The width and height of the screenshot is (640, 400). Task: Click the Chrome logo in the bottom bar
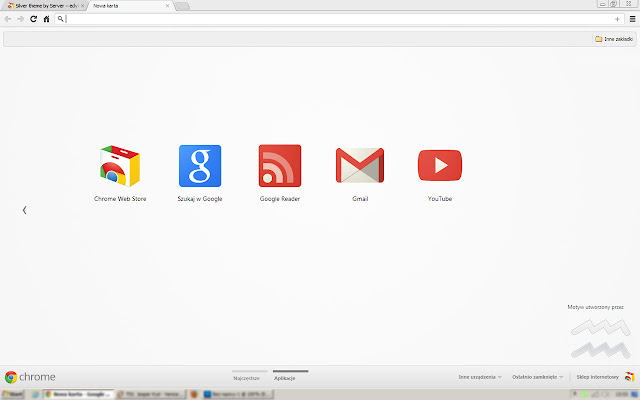(11, 377)
